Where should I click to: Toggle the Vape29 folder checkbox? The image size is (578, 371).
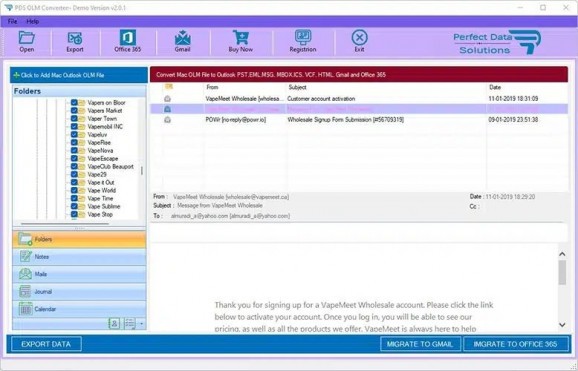coord(74,174)
